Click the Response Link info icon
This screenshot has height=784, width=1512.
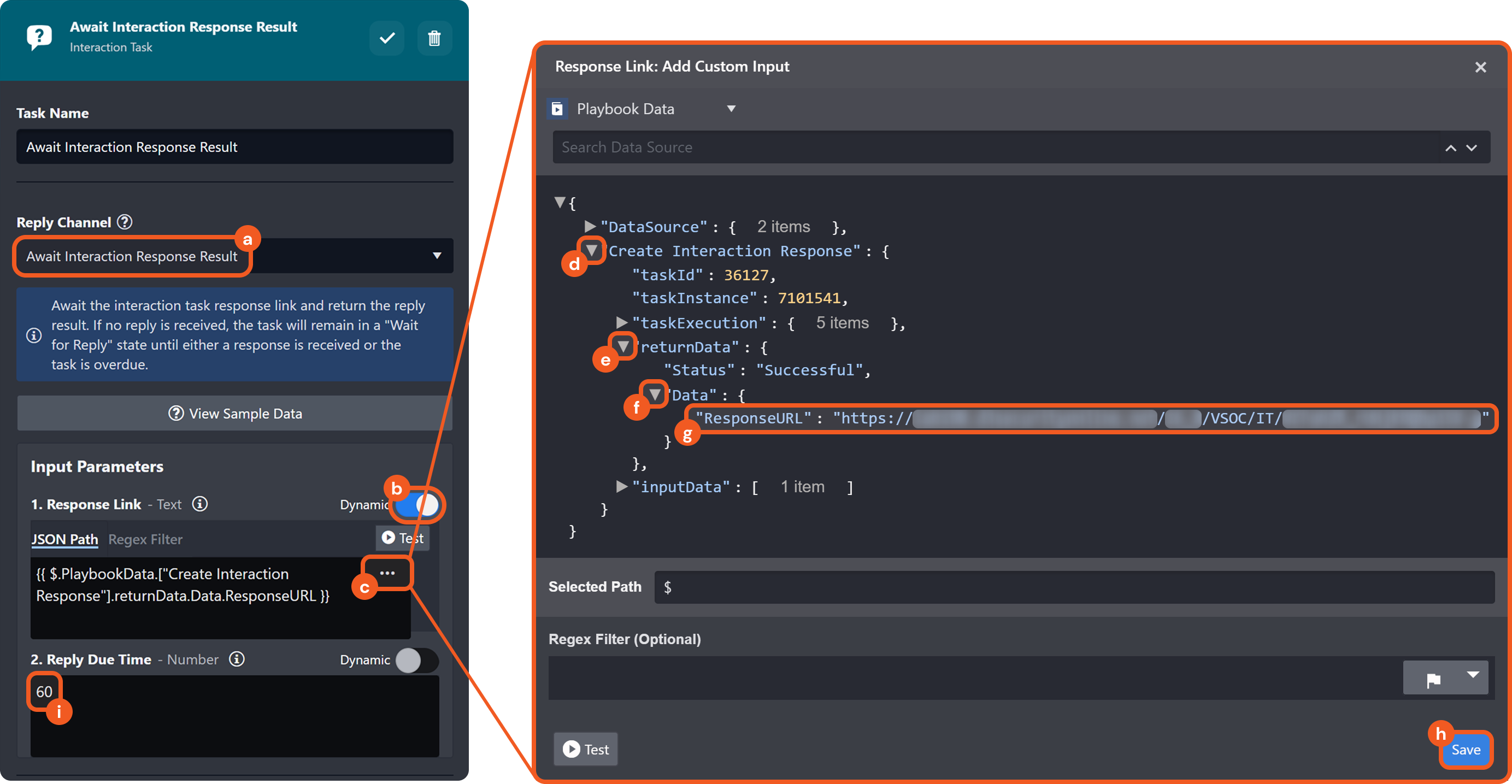[x=199, y=504]
